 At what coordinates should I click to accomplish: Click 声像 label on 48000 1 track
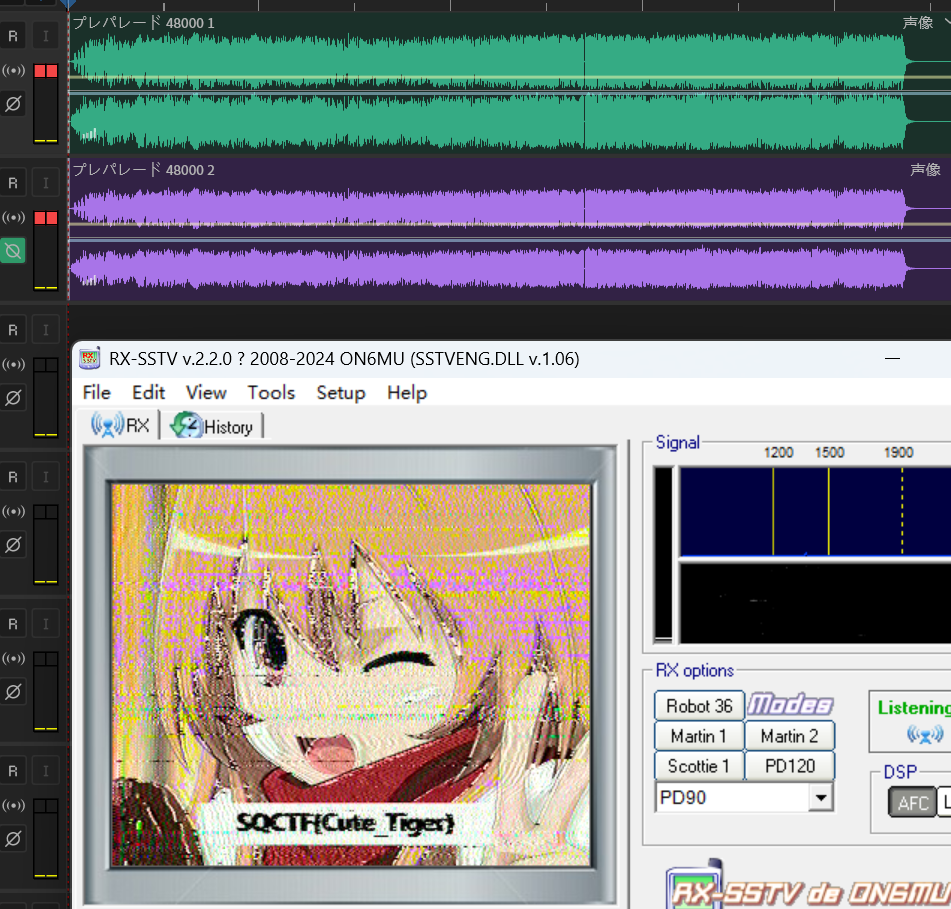pos(917,22)
